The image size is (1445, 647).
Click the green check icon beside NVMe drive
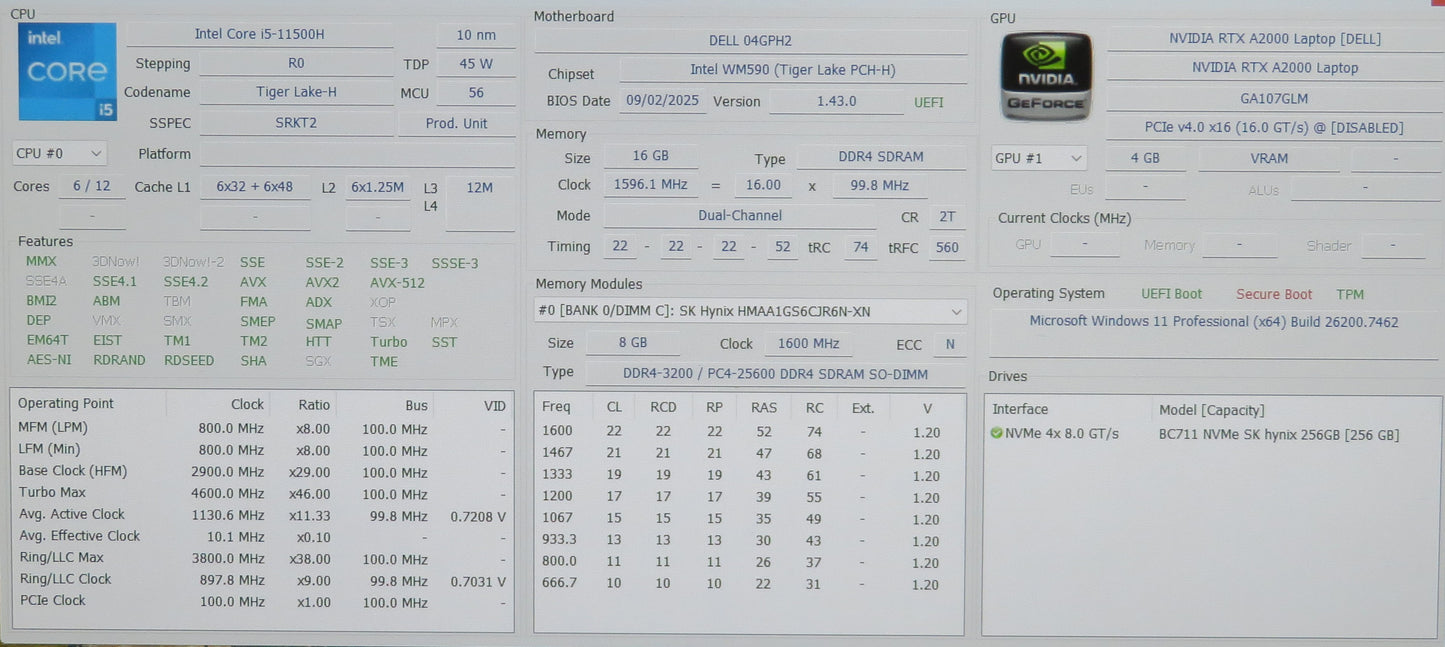(x=996, y=434)
